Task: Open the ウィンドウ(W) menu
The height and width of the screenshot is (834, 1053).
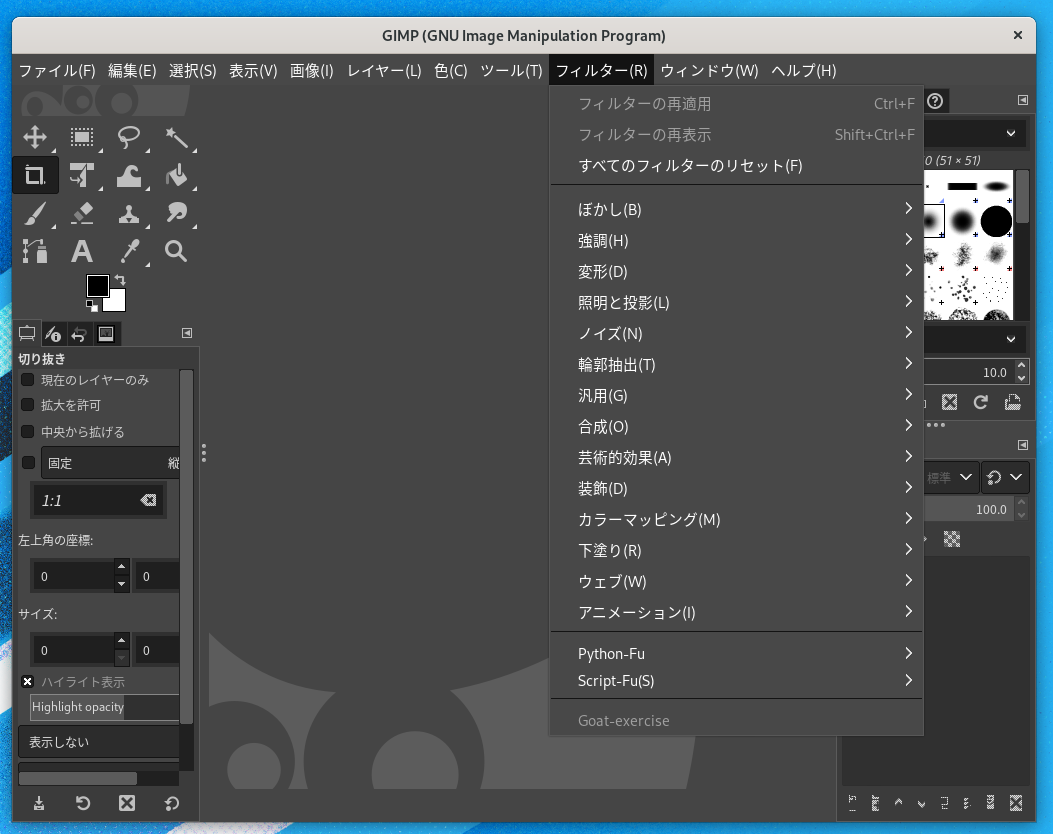Action: click(709, 71)
